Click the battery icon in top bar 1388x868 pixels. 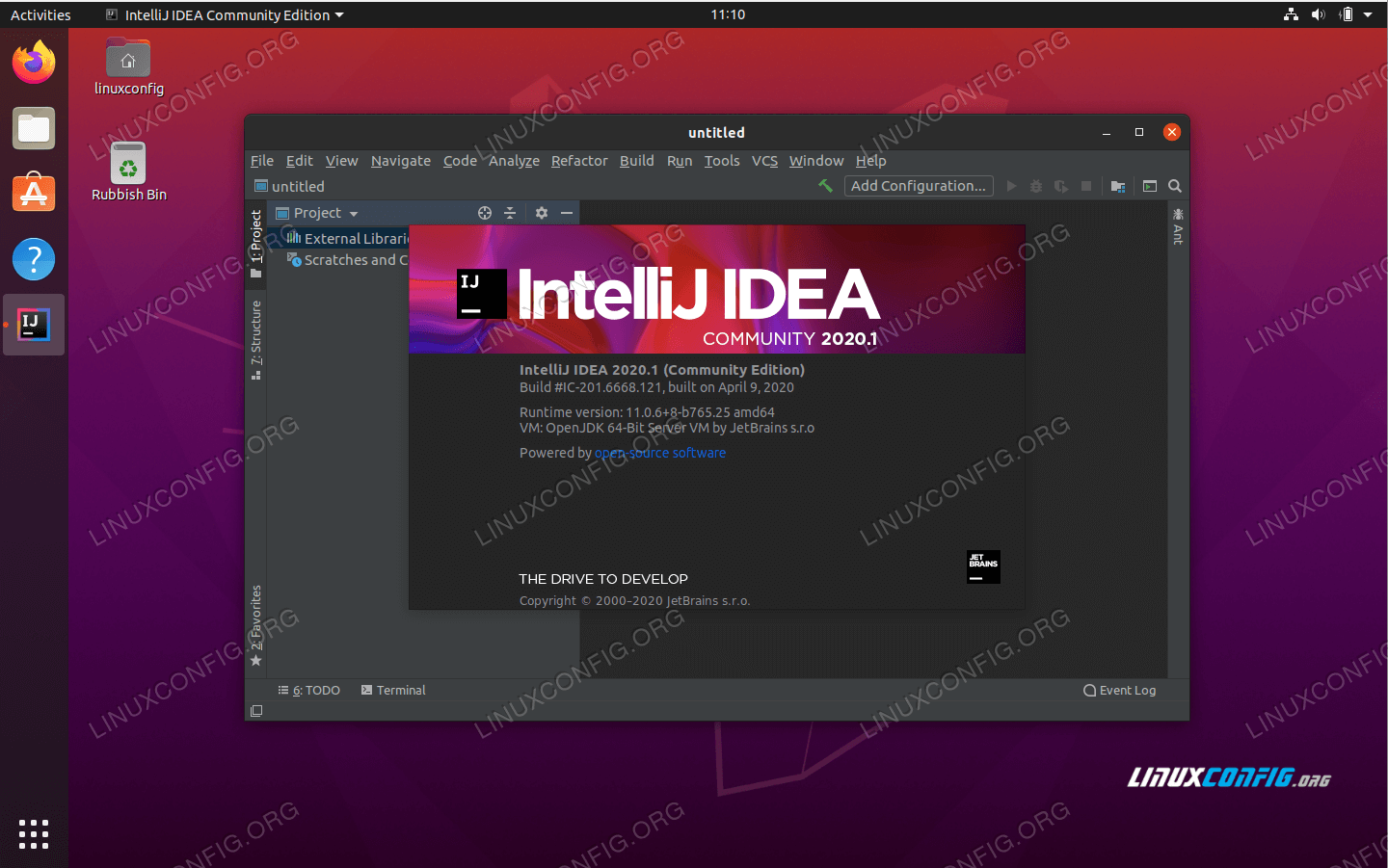(1347, 14)
